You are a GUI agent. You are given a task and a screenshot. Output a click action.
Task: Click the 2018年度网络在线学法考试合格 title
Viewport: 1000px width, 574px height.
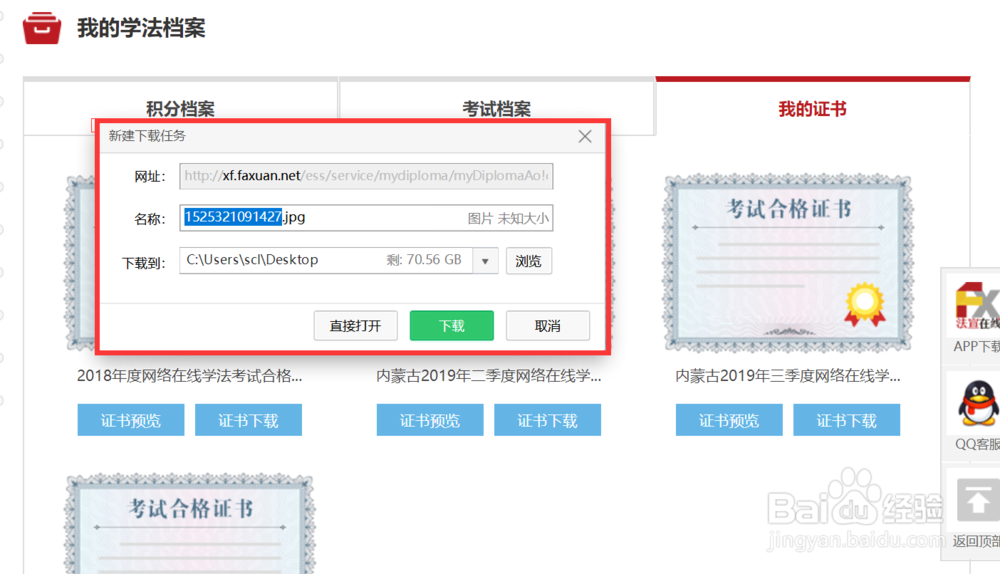189,376
